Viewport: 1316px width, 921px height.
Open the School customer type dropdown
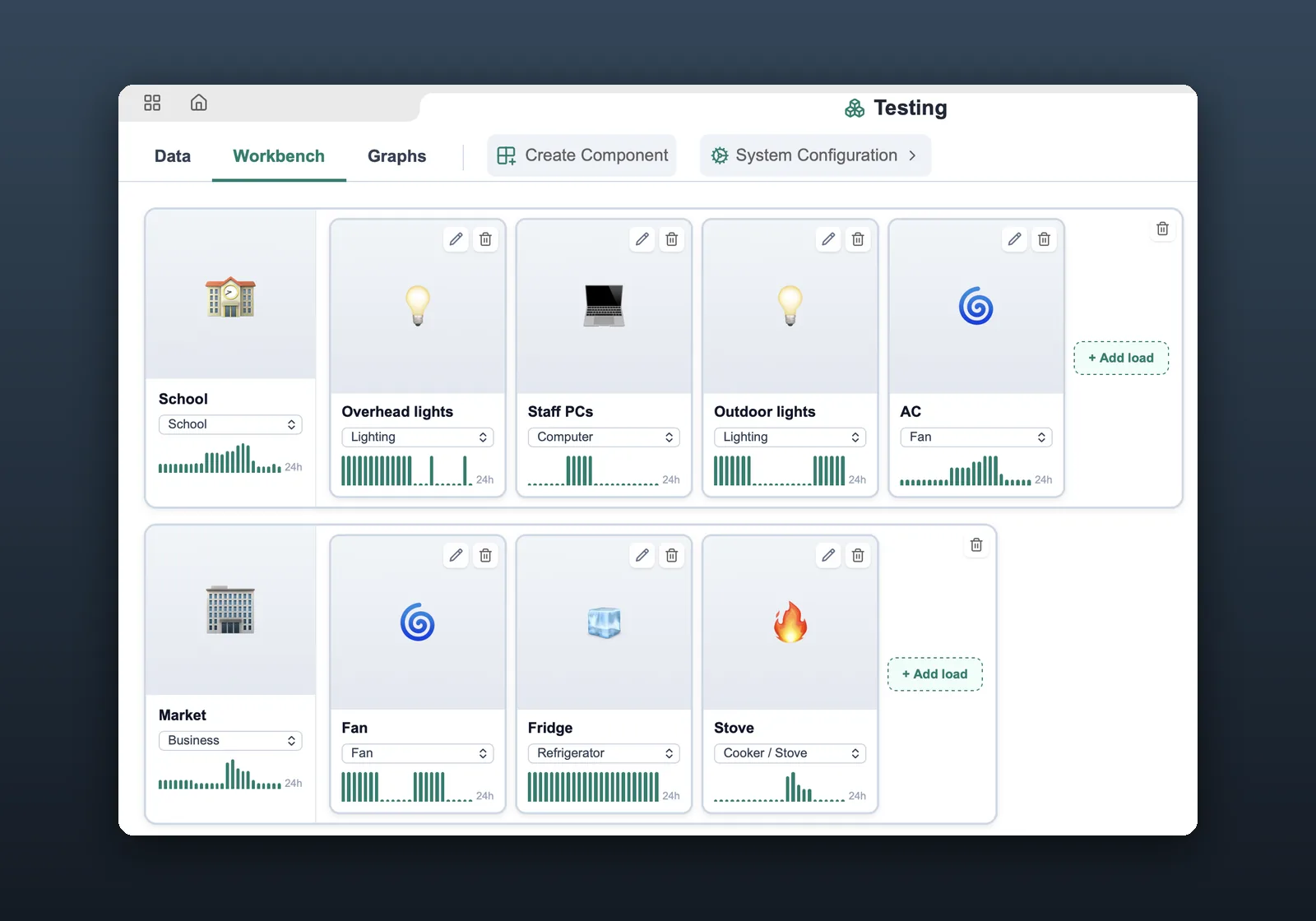(x=230, y=424)
